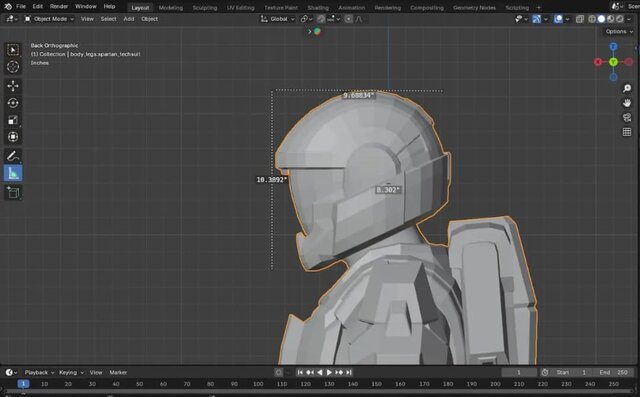Open pivot point dropdown
This screenshot has height=397, width=640.
pyautogui.click(x=307, y=19)
